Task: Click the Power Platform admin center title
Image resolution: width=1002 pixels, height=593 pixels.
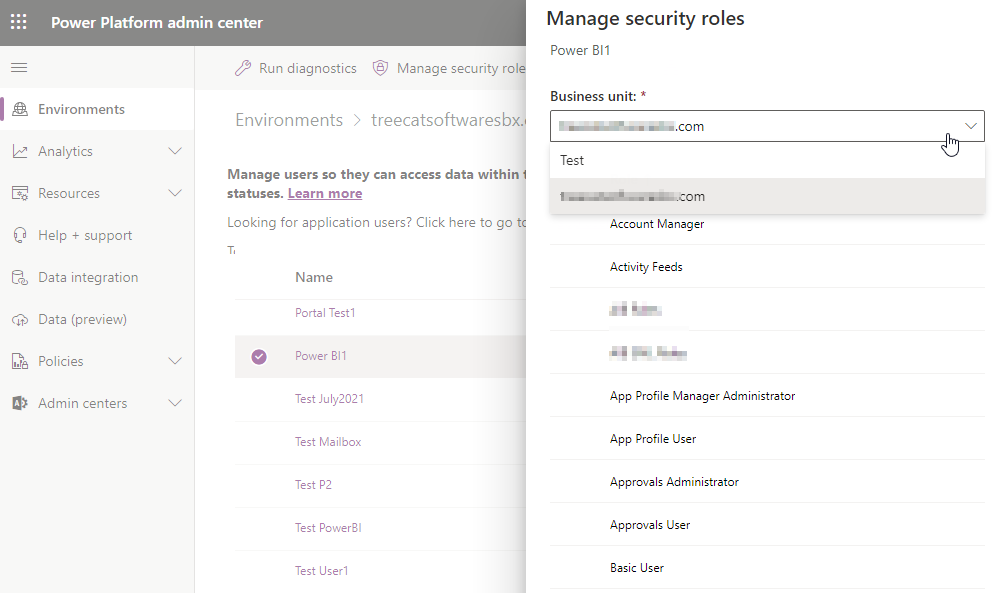Action: [157, 22]
